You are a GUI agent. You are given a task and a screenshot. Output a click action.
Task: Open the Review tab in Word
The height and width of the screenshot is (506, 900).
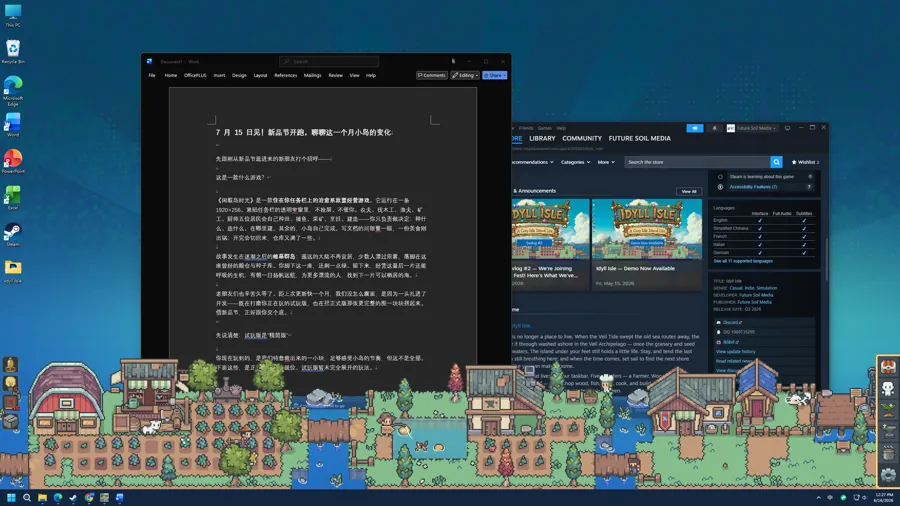(335, 75)
